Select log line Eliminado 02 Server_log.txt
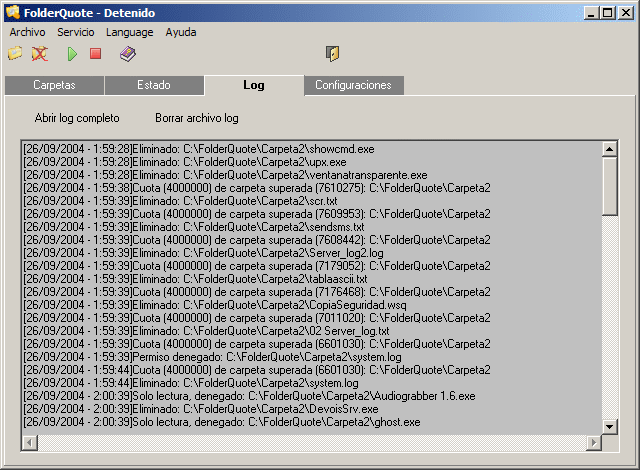Image resolution: width=640 pixels, height=470 pixels. point(206,331)
